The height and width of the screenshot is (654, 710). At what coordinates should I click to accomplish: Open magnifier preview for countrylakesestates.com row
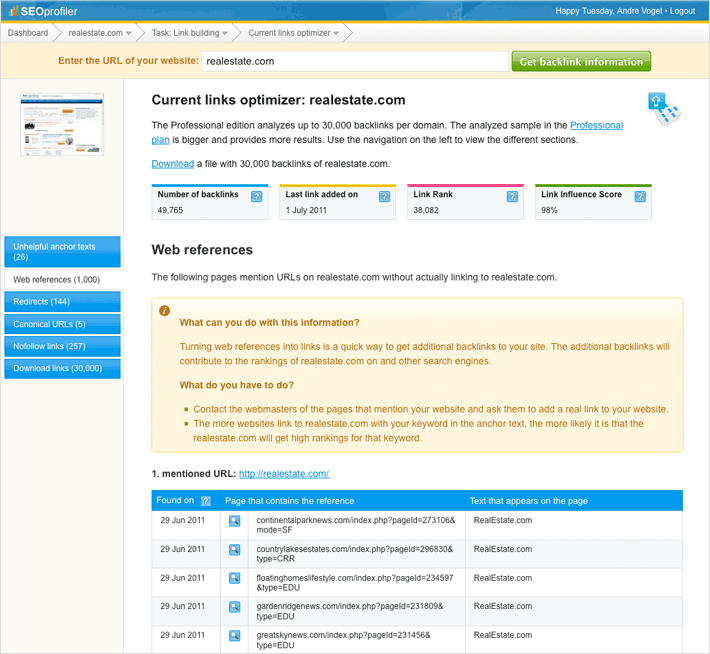[x=234, y=550]
